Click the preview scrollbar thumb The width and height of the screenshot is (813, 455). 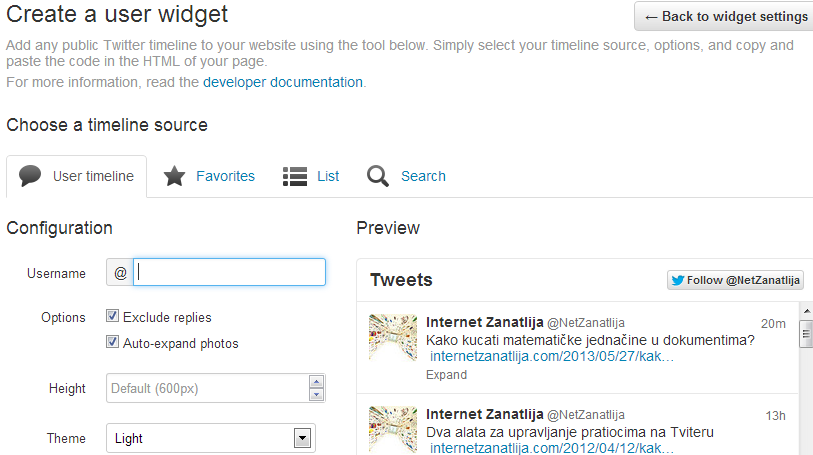click(806, 334)
